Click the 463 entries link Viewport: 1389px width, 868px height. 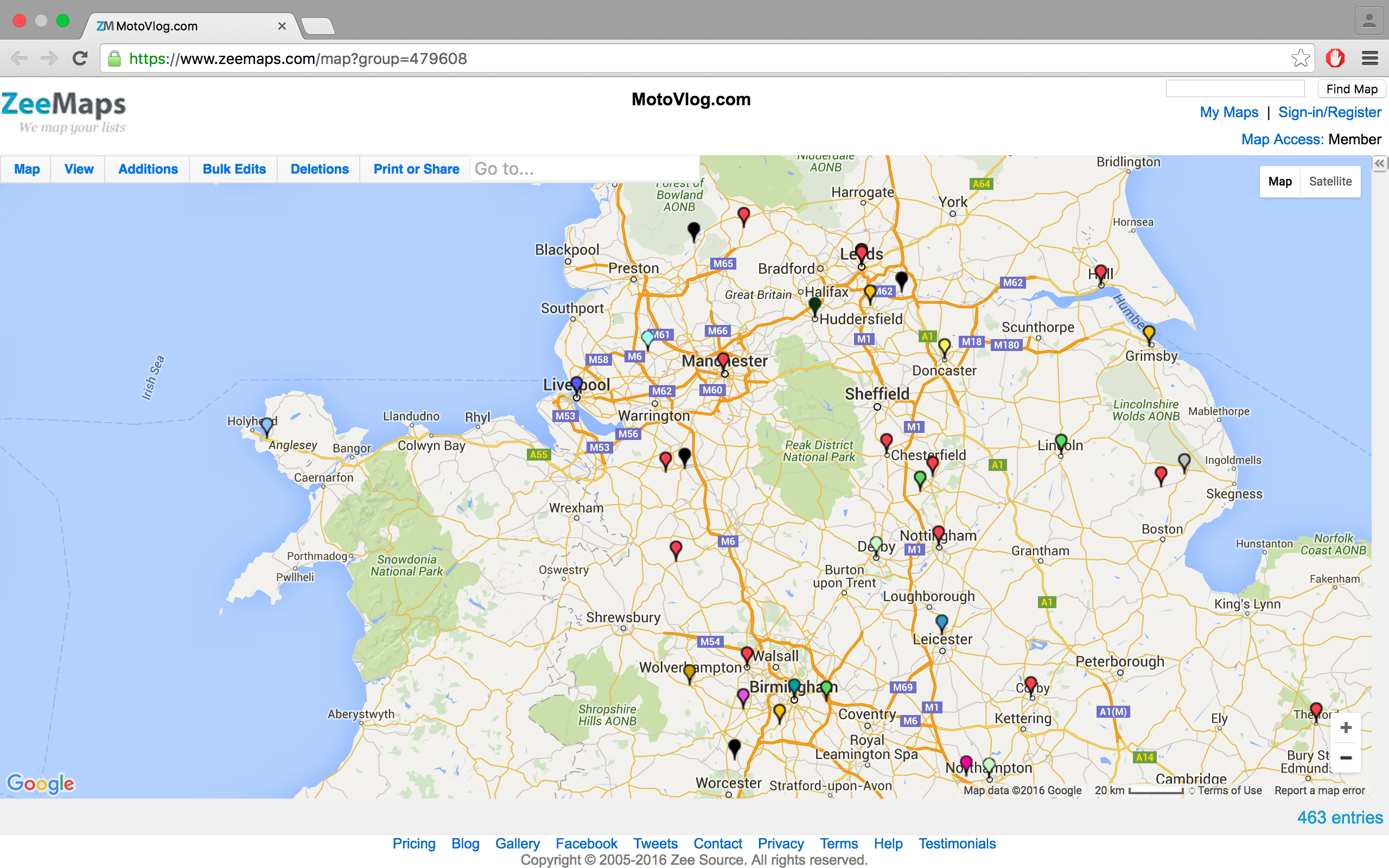[1340, 818]
